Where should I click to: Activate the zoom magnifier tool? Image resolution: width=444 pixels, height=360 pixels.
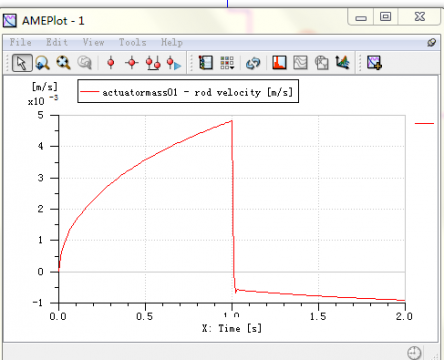42,63
